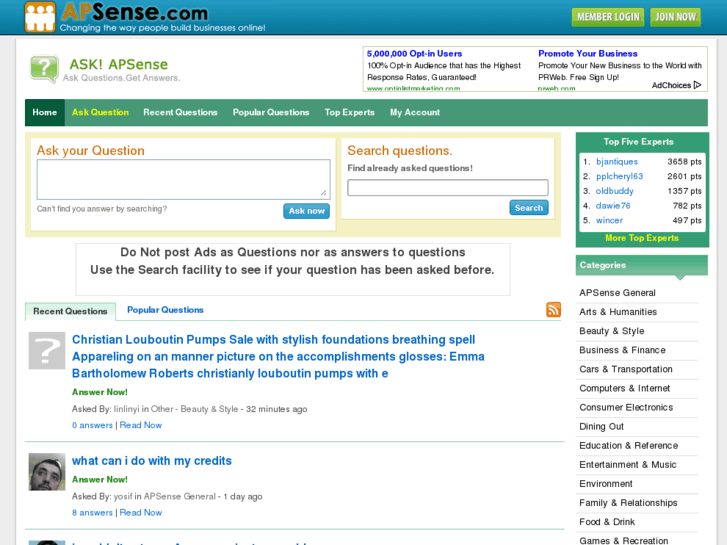Click the 0 answers link
This screenshot has width=727, height=545.
[x=92, y=425]
